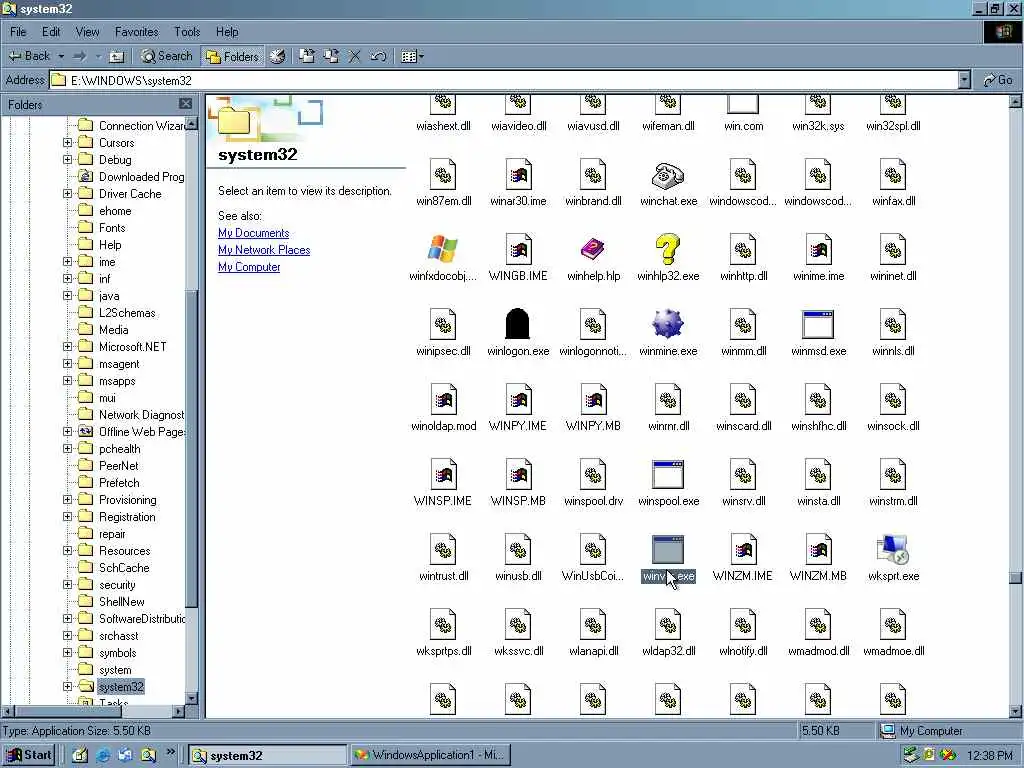Select the winhlp32.exe question mark icon
Image resolution: width=1024 pixels, height=768 pixels.
pyautogui.click(x=667, y=249)
